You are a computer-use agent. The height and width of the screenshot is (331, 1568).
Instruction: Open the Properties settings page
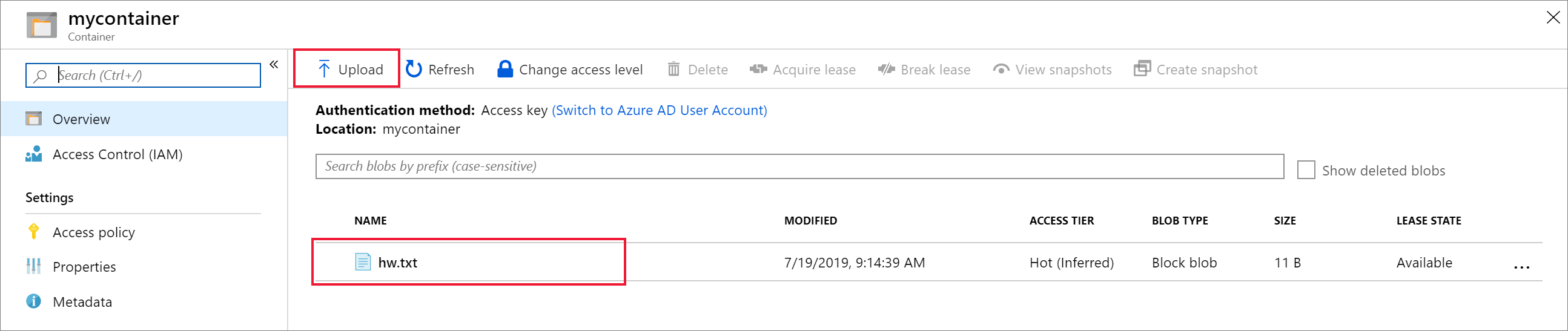[x=84, y=267]
